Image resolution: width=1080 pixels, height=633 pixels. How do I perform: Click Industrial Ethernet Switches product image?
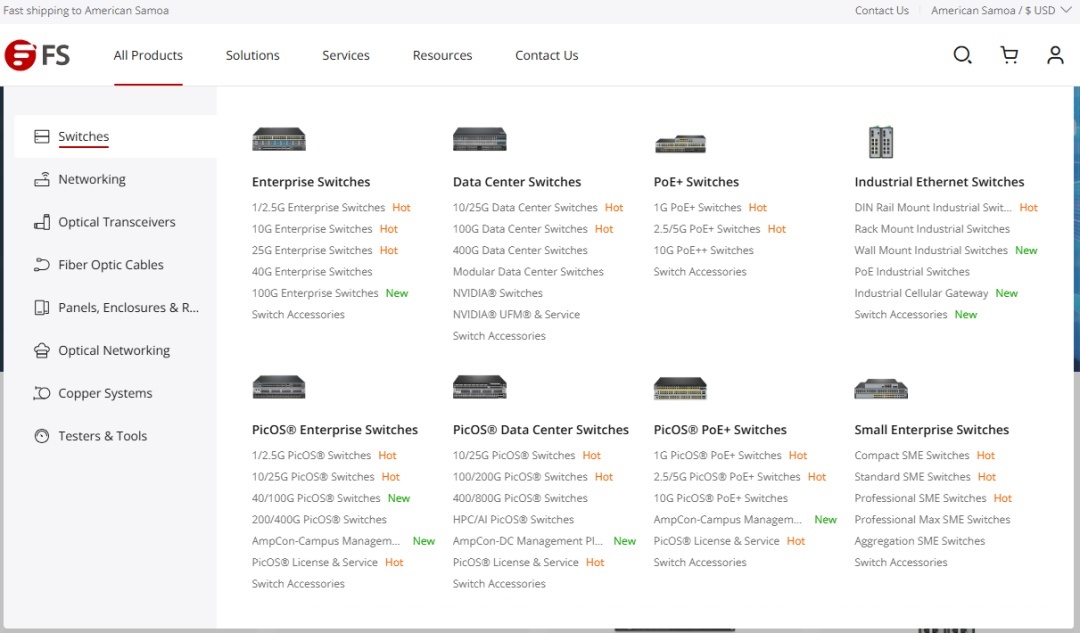(x=880, y=142)
